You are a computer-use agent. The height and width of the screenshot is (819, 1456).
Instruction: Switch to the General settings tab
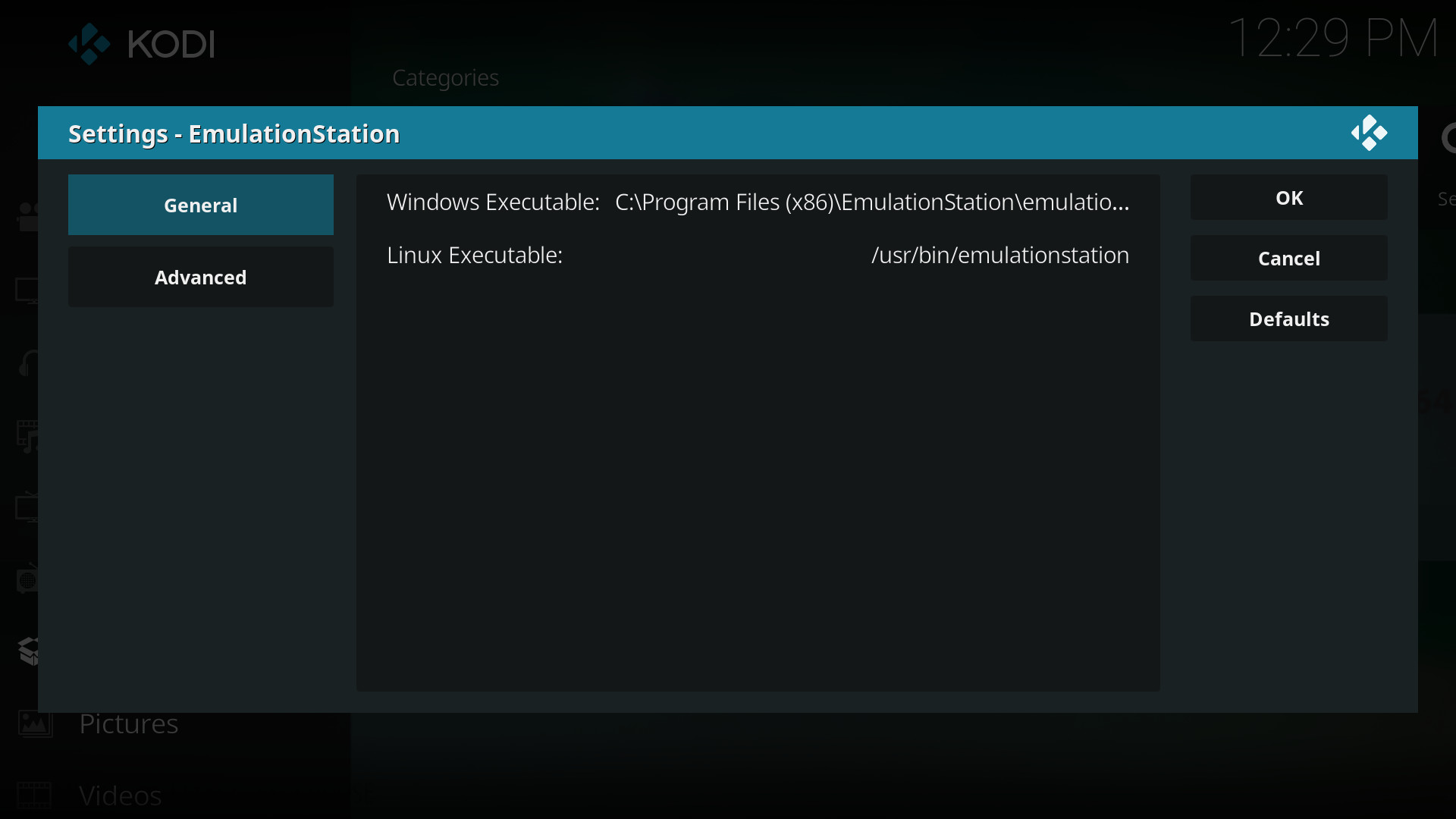coord(201,205)
